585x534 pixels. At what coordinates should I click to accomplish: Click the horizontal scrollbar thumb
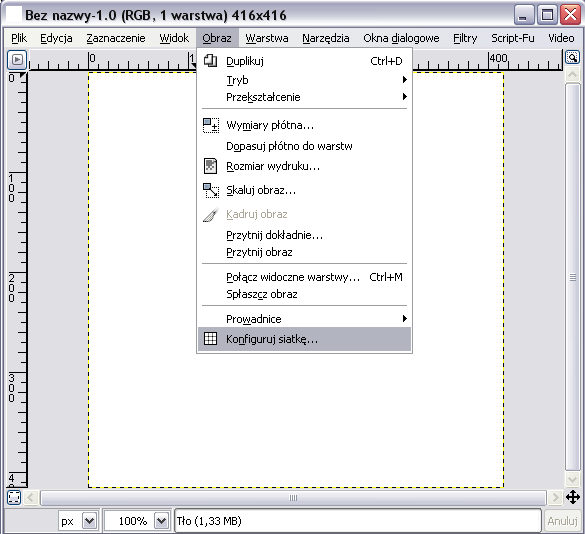[293, 498]
